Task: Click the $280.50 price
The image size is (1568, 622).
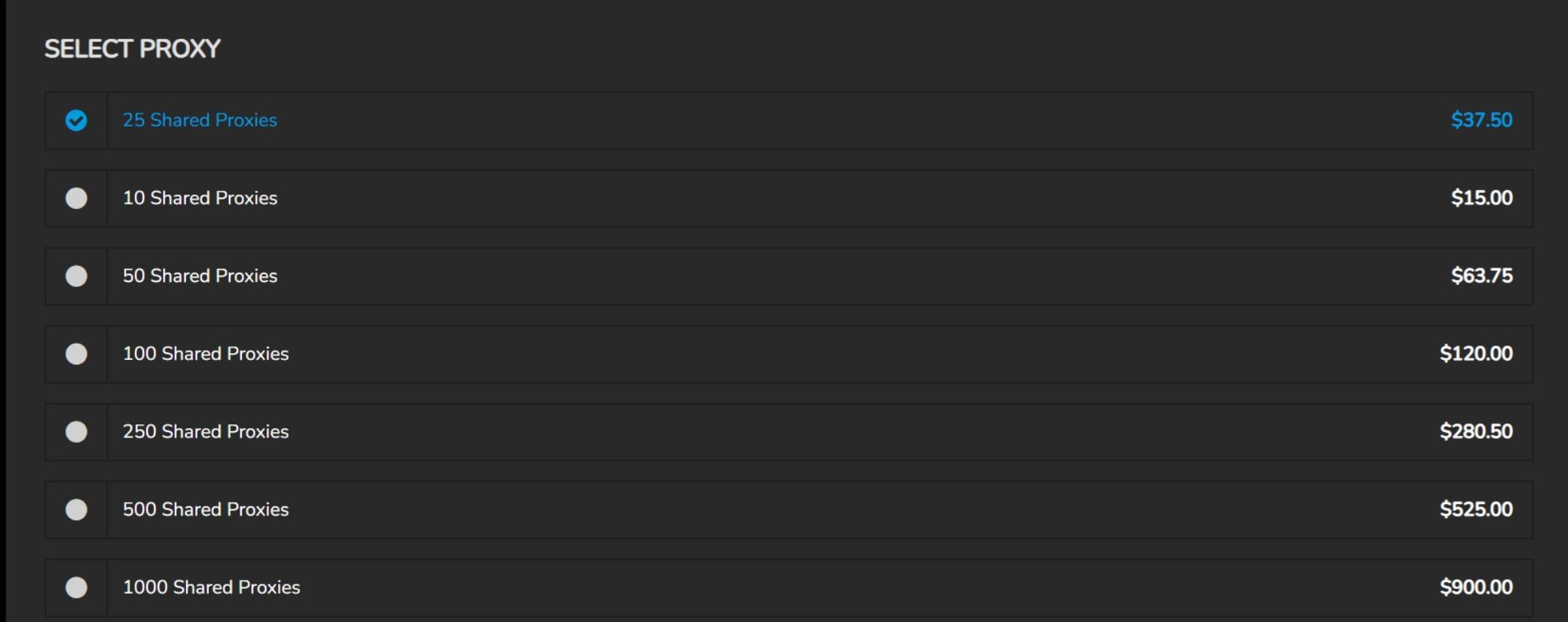Action: (1475, 432)
